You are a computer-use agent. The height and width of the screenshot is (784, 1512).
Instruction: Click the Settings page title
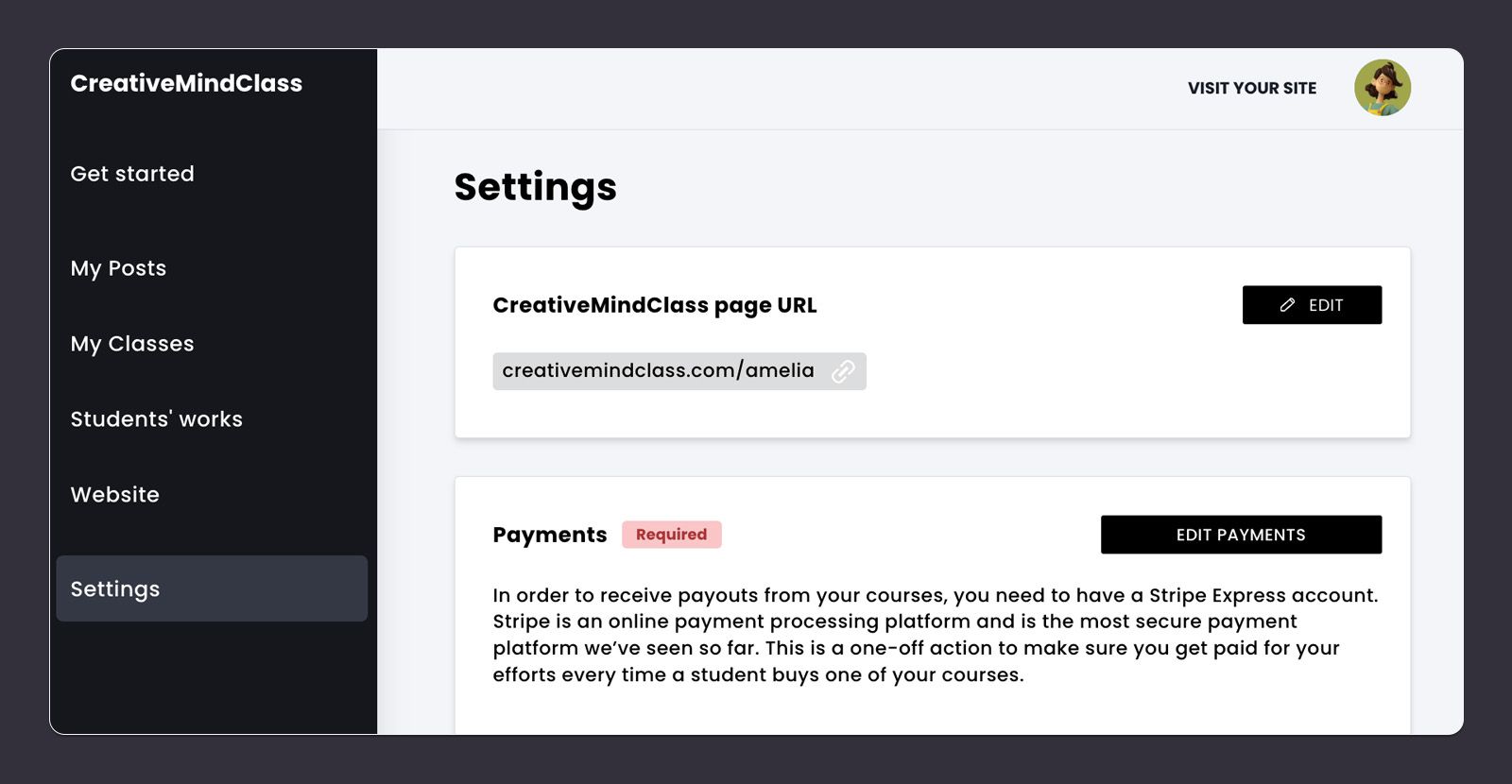pyautogui.click(x=536, y=187)
